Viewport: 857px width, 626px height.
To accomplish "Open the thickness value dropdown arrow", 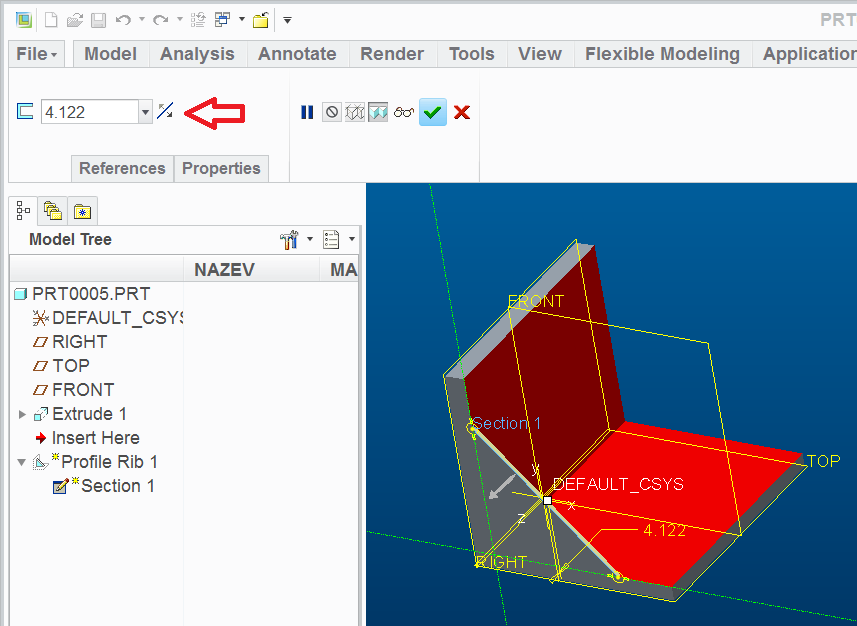I will click(x=145, y=113).
